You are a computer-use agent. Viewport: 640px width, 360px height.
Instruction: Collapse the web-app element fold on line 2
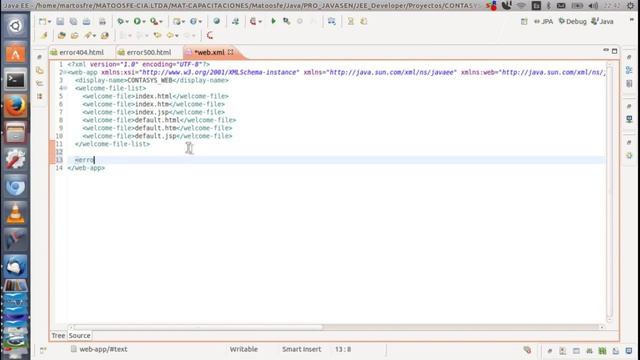[x=65, y=72]
